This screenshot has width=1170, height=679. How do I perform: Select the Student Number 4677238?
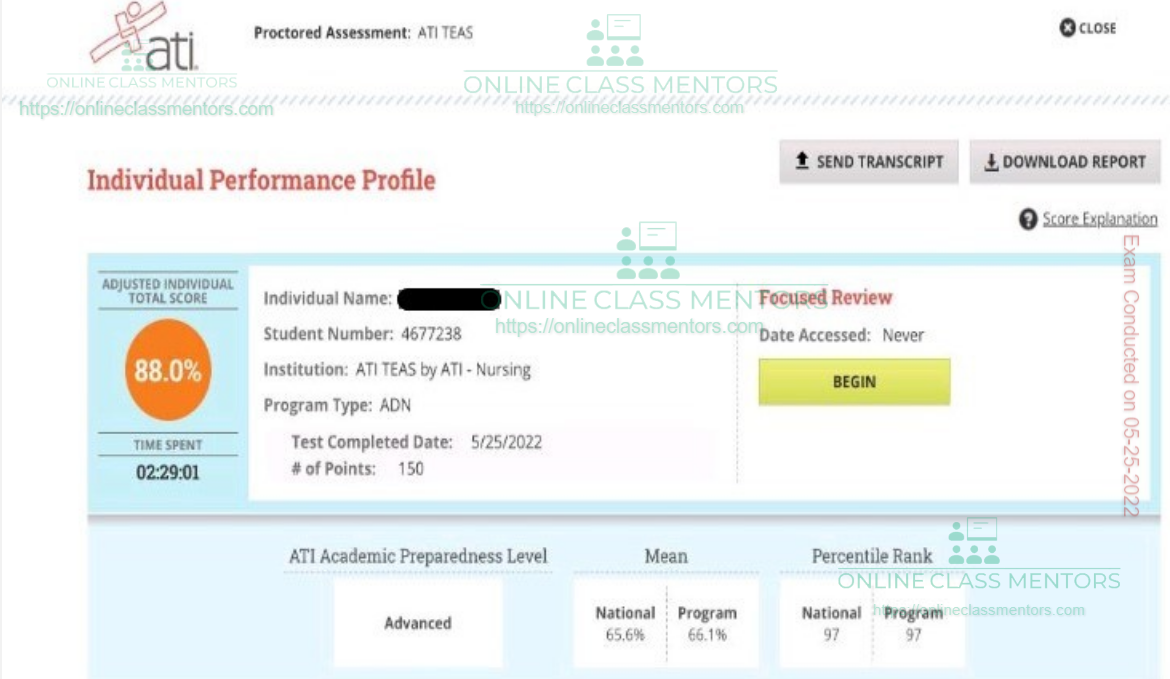pos(430,334)
